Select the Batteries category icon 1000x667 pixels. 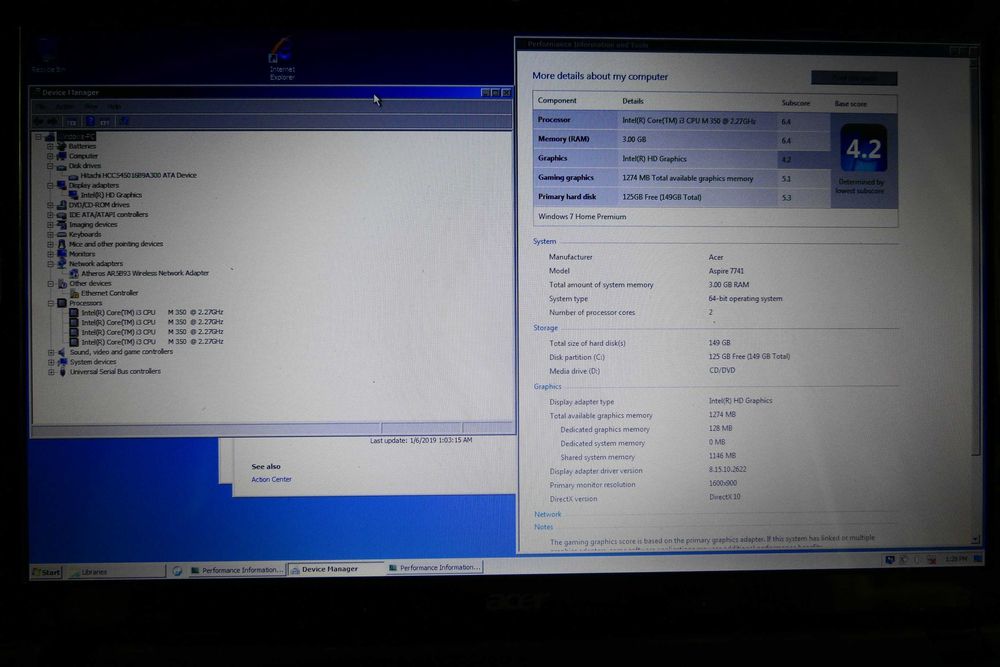(61, 146)
